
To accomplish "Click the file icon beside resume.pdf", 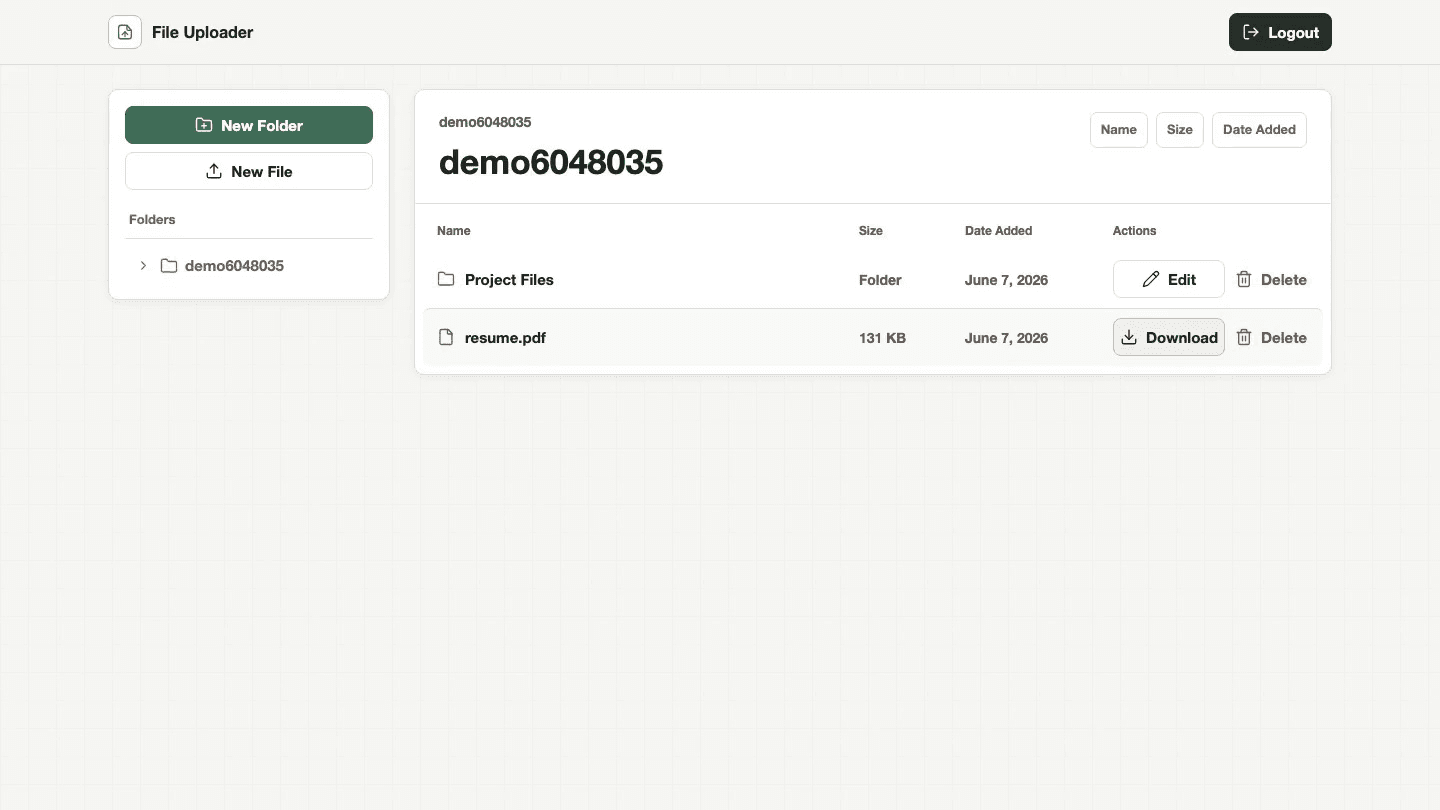I will tap(446, 337).
